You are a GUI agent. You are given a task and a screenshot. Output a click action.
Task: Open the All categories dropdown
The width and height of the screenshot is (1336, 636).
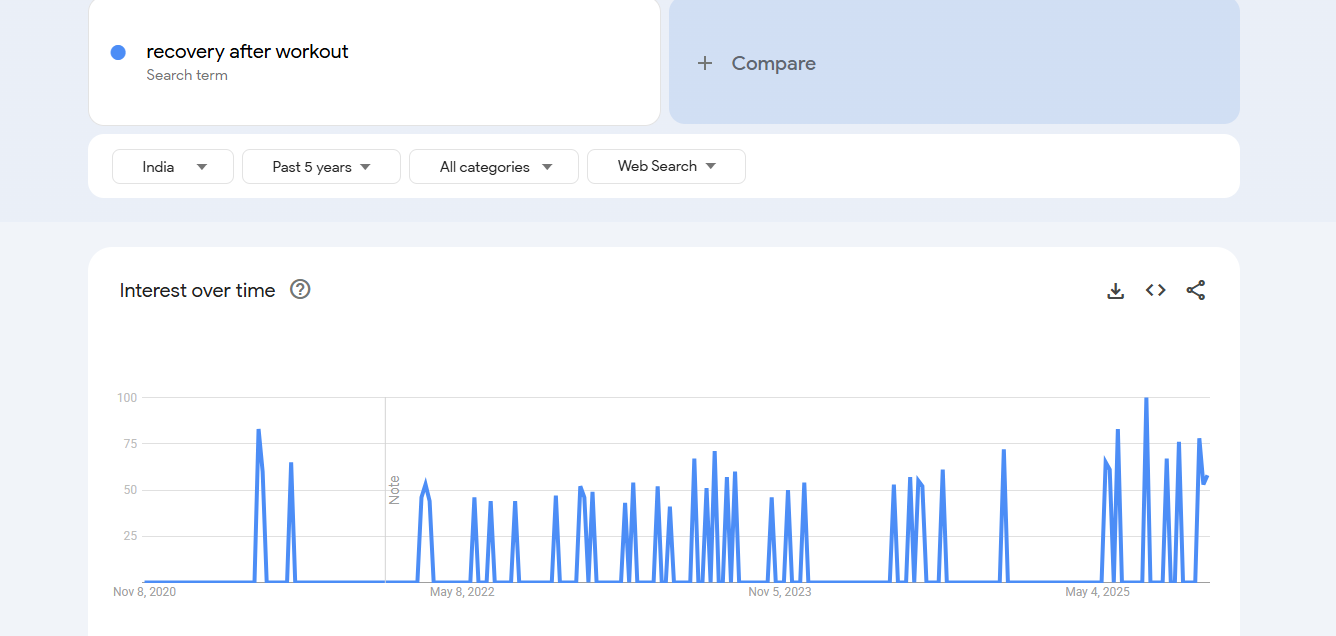494,167
